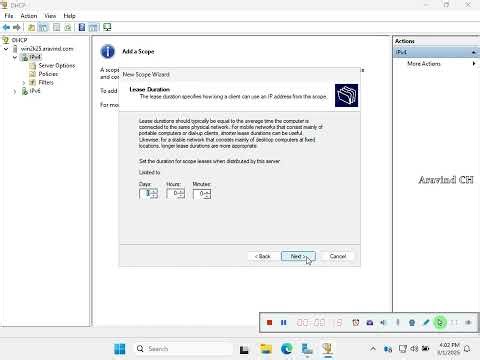Open the Action menu
480x360 pixels.
tap(29, 16)
